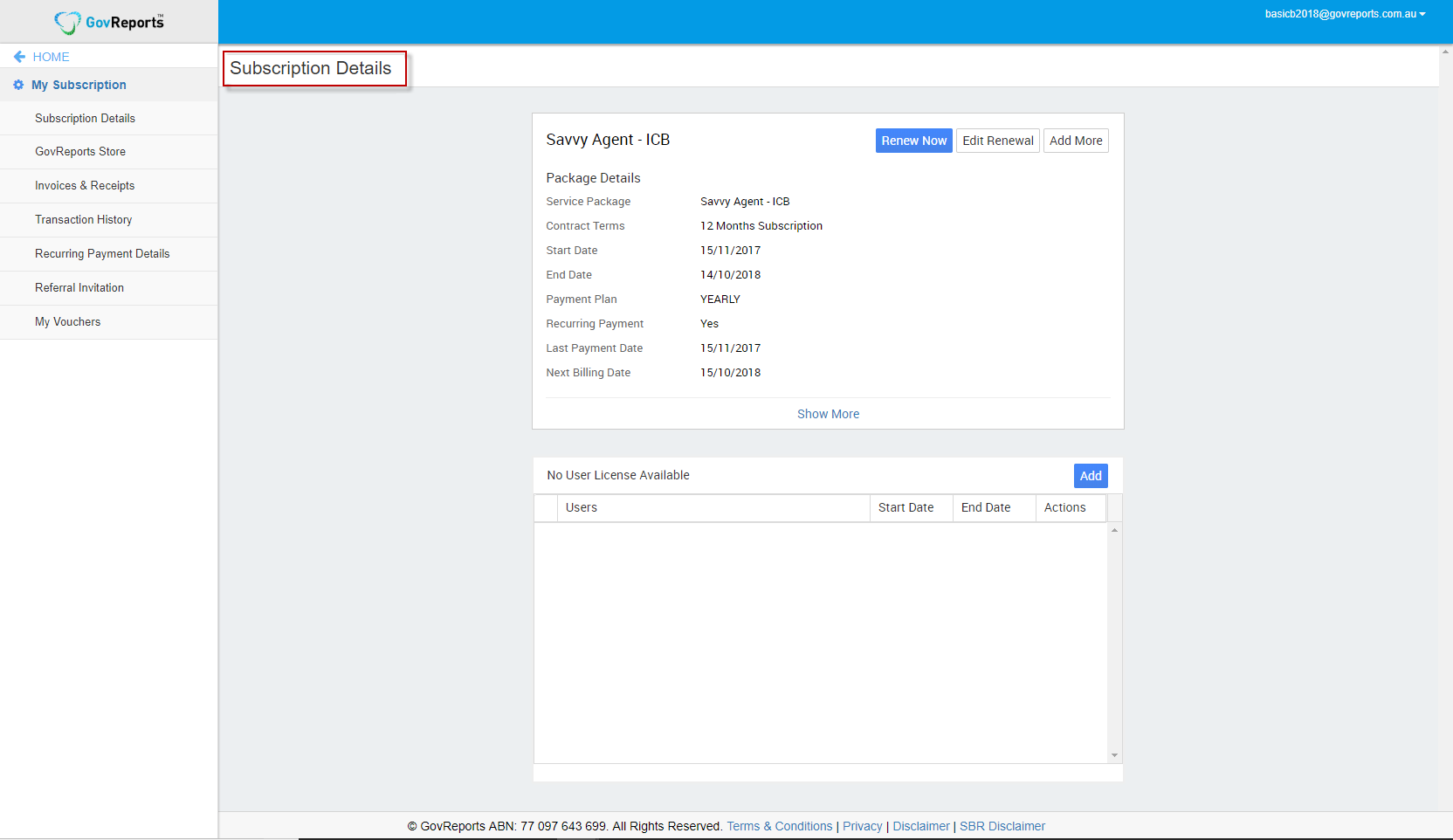Open Invoices & Receipts

(108, 186)
